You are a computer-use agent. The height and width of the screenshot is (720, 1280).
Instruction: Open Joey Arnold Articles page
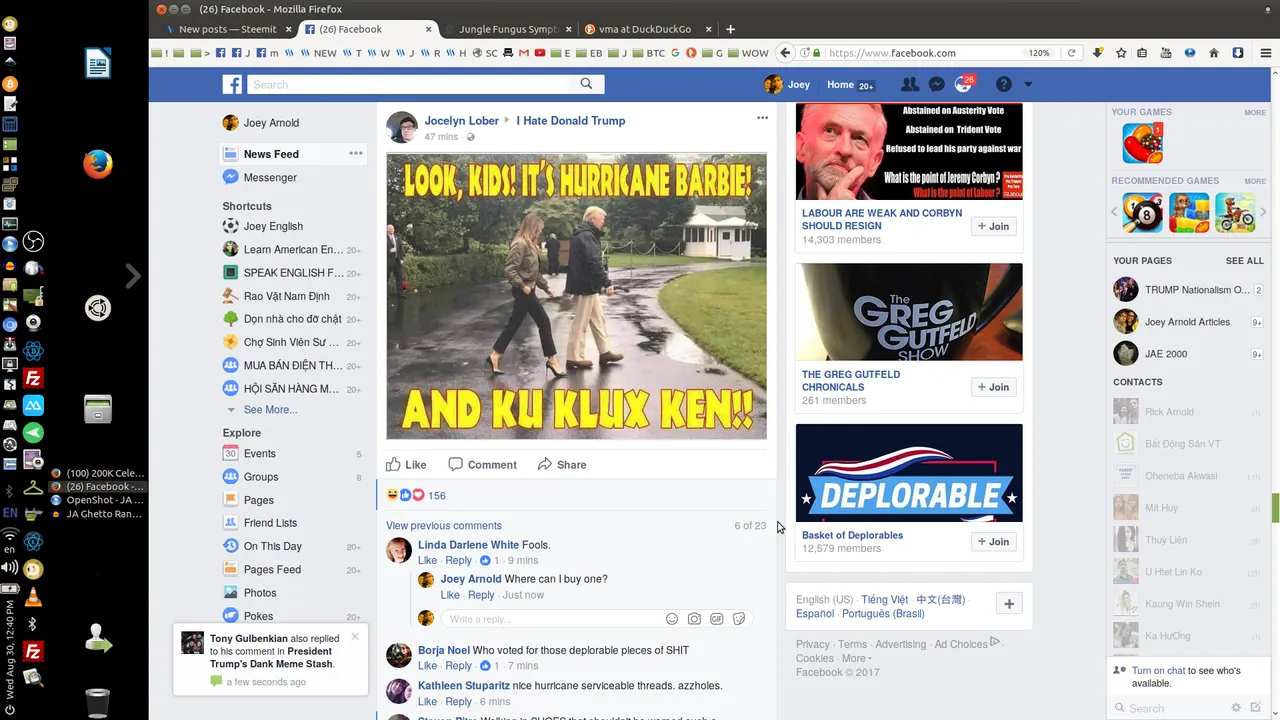1188,322
